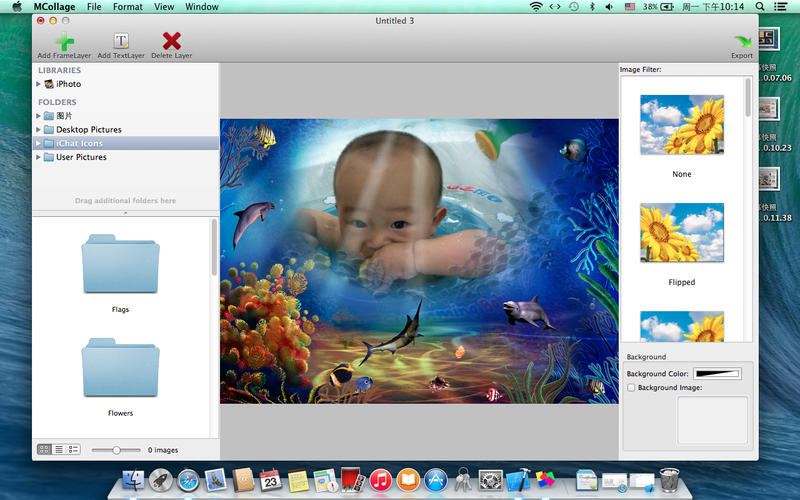Enable the Background Image checkbox
This screenshot has width=800, height=500.
pyautogui.click(x=630, y=387)
